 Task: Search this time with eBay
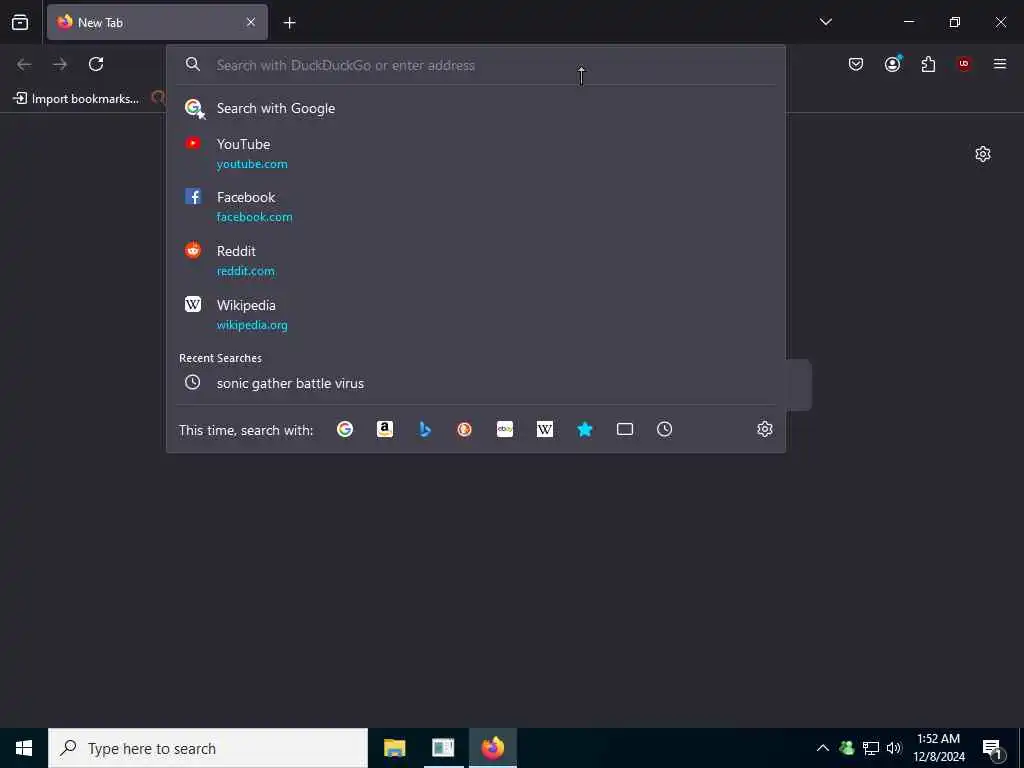(x=505, y=429)
